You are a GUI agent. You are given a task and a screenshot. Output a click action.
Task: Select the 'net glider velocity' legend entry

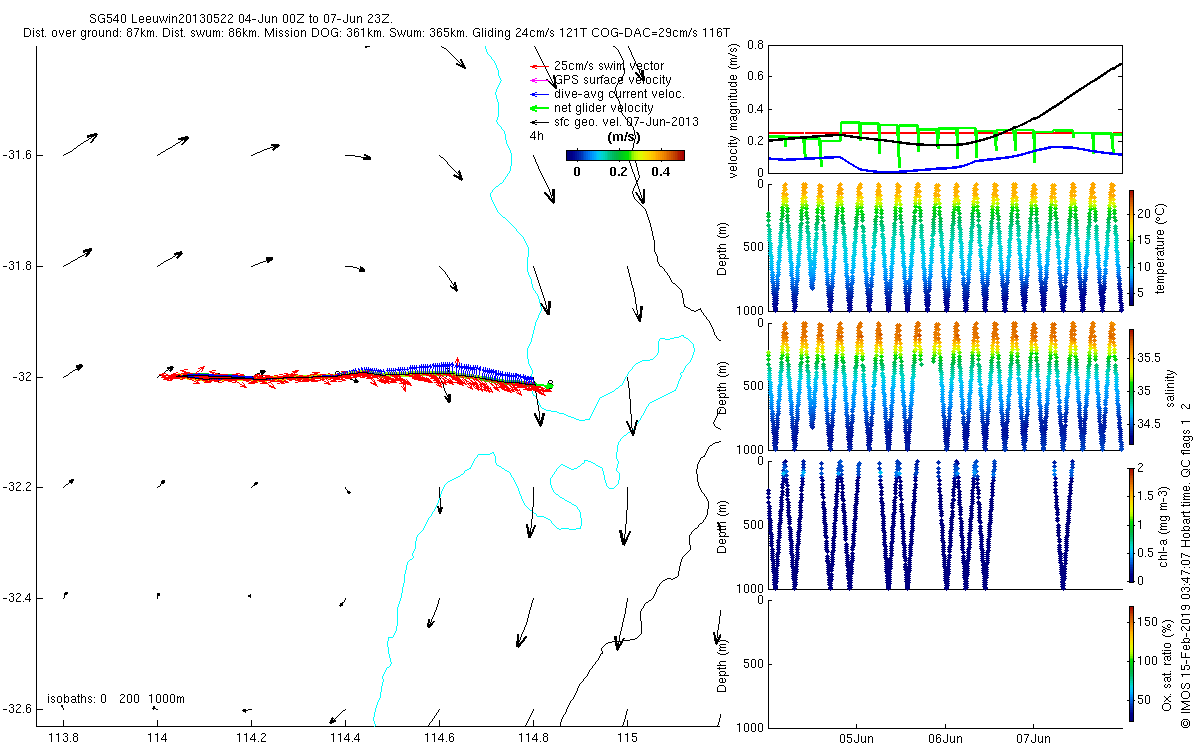[x=603, y=108]
